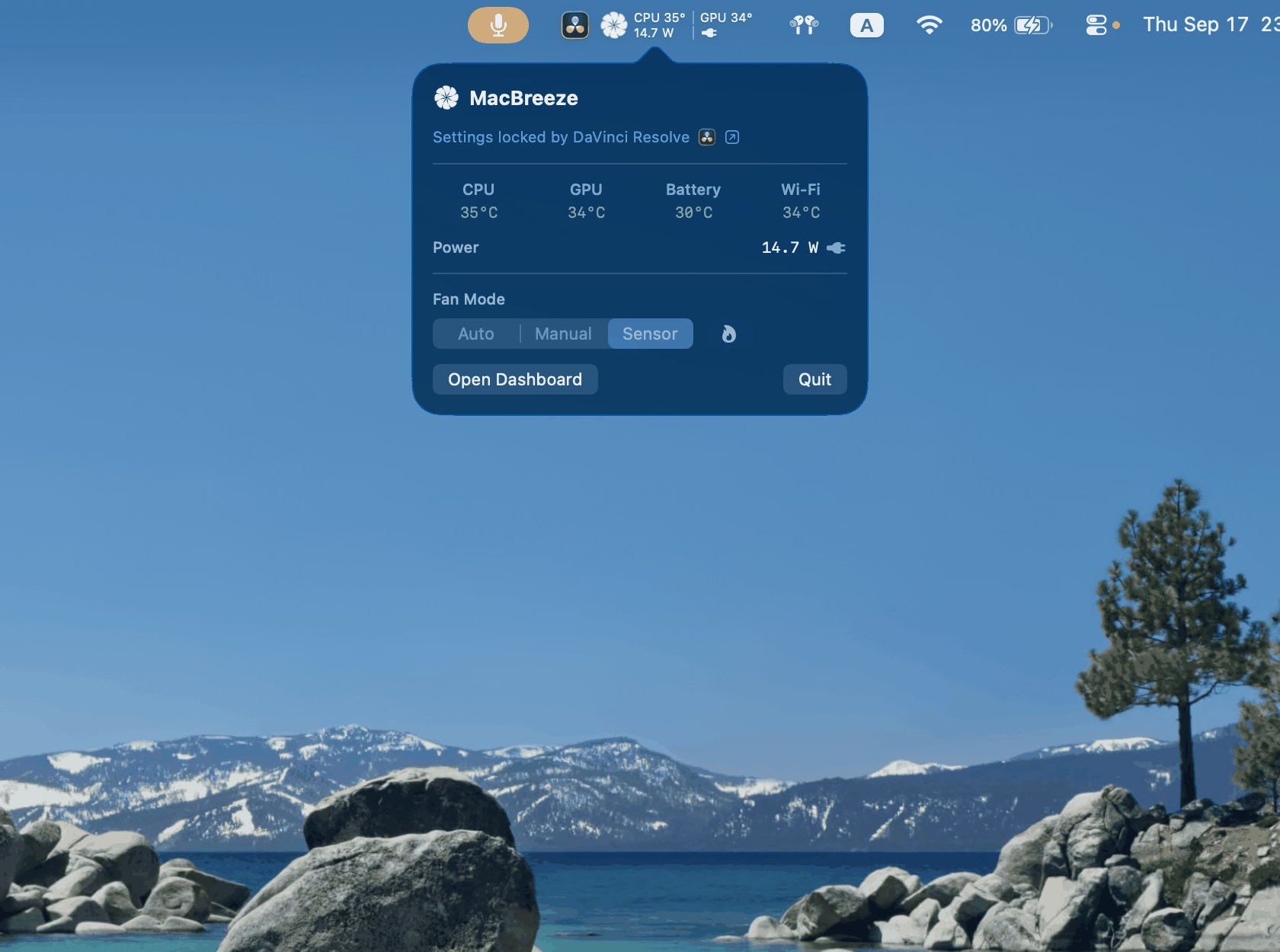The height and width of the screenshot is (952, 1280).
Task: Select the Sensor fan mode
Action: [x=650, y=334]
